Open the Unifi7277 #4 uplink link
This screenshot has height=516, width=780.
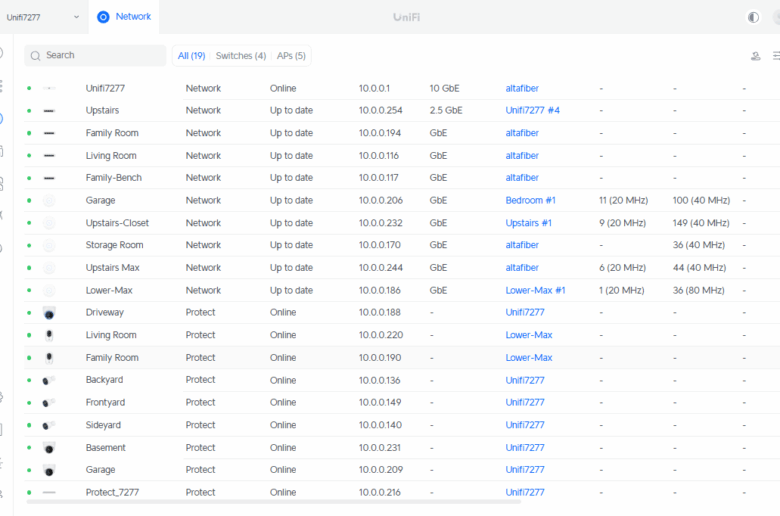532,111
